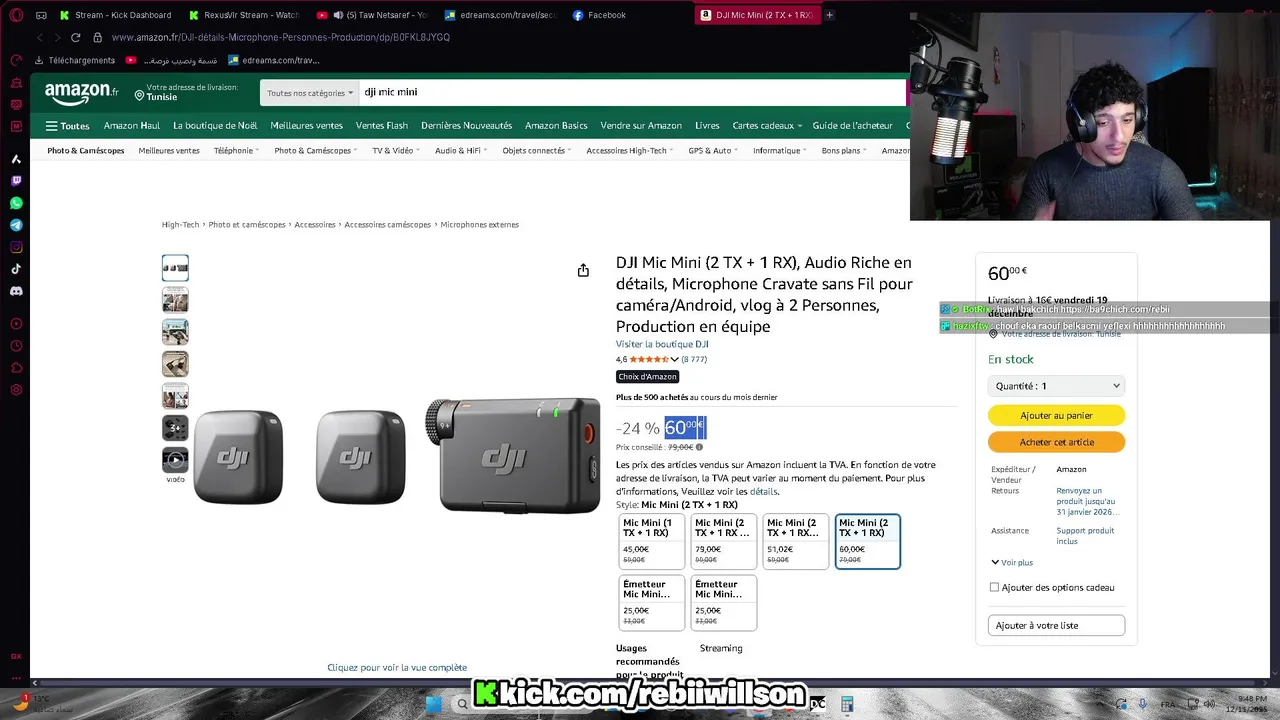1280x720 pixels.
Task: Click Ajouter à votre liste button
Action: (x=1056, y=625)
